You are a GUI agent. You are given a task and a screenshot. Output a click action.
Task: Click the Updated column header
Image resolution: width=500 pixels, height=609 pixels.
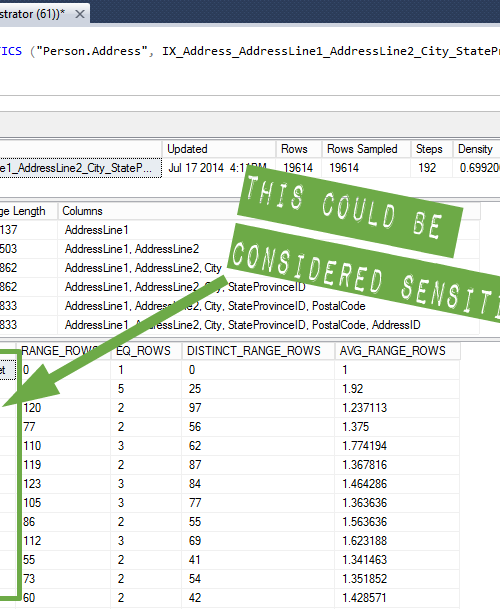[218, 149]
